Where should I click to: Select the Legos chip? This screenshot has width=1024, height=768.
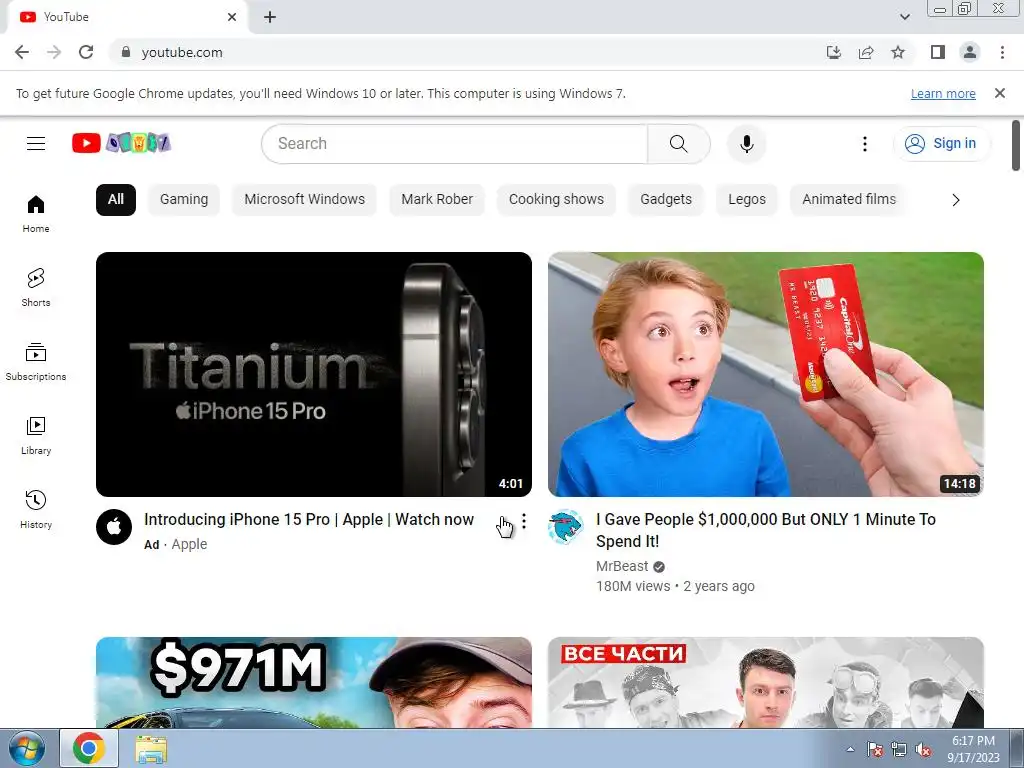point(747,199)
